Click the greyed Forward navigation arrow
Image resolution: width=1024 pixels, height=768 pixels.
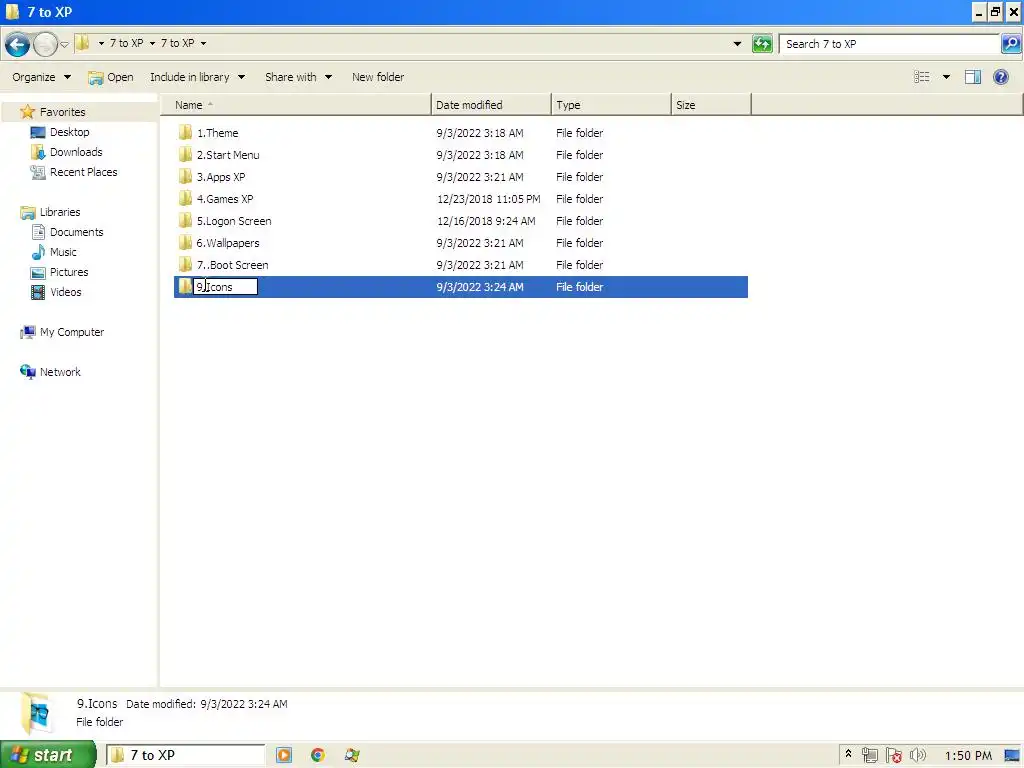pos(46,44)
